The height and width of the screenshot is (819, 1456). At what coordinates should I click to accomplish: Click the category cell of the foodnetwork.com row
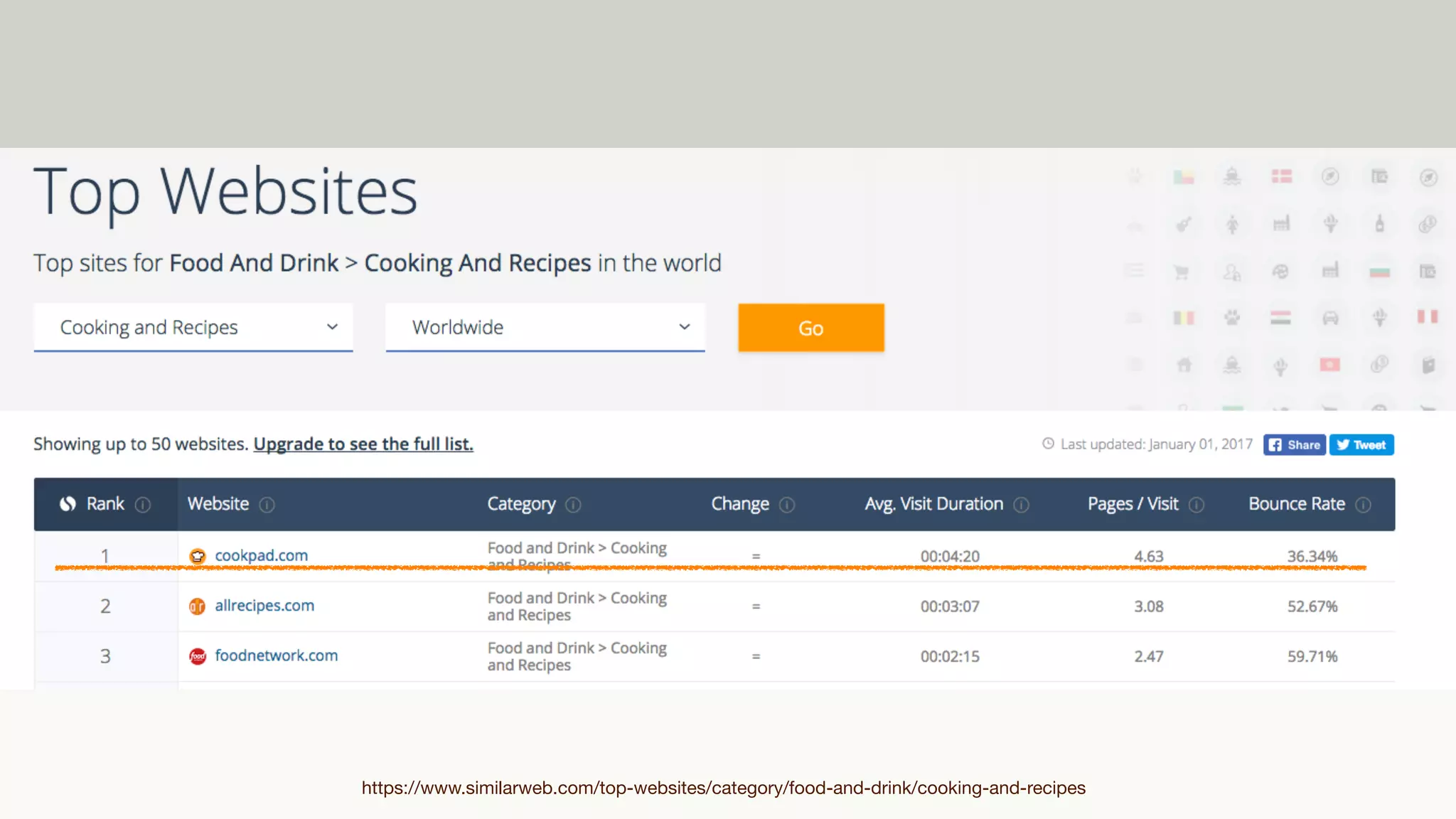point(577,656)
